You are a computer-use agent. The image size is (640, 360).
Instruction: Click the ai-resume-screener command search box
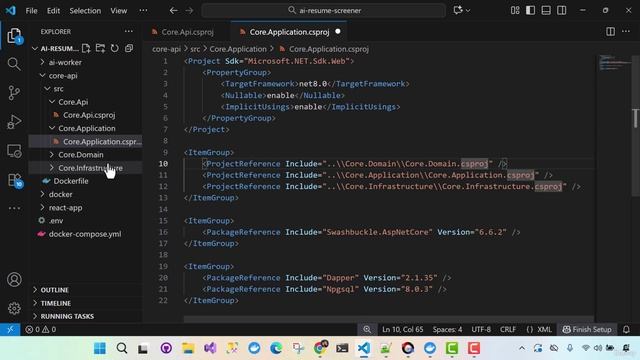[324, 11]
